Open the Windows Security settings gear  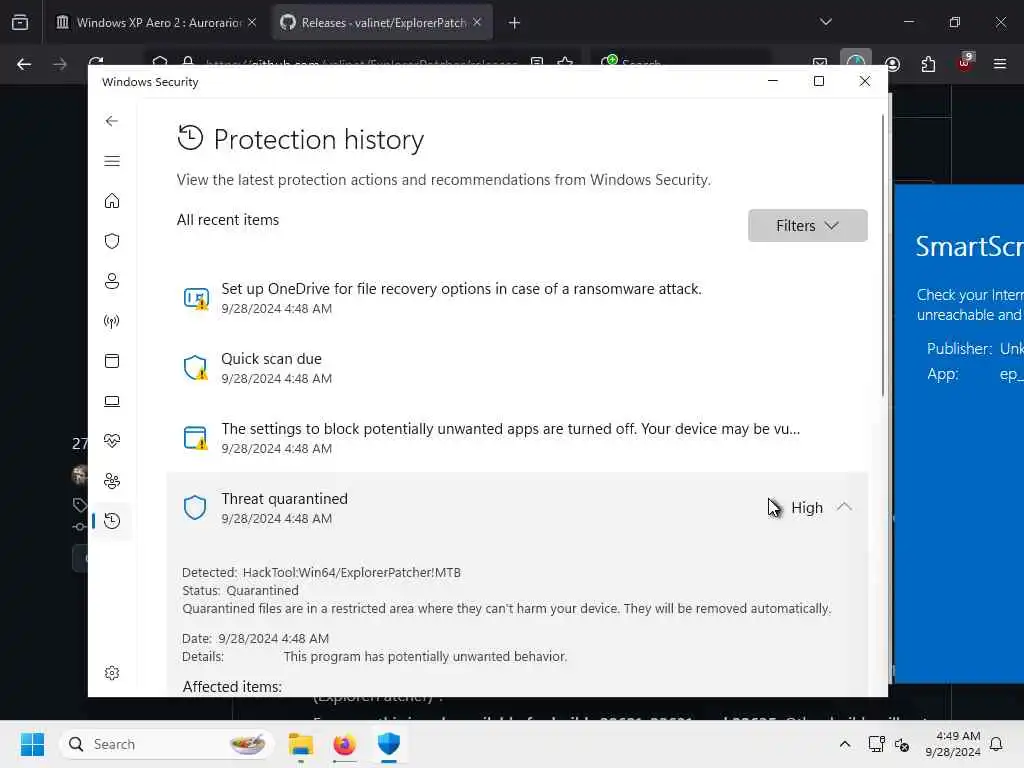coord(112,673)
